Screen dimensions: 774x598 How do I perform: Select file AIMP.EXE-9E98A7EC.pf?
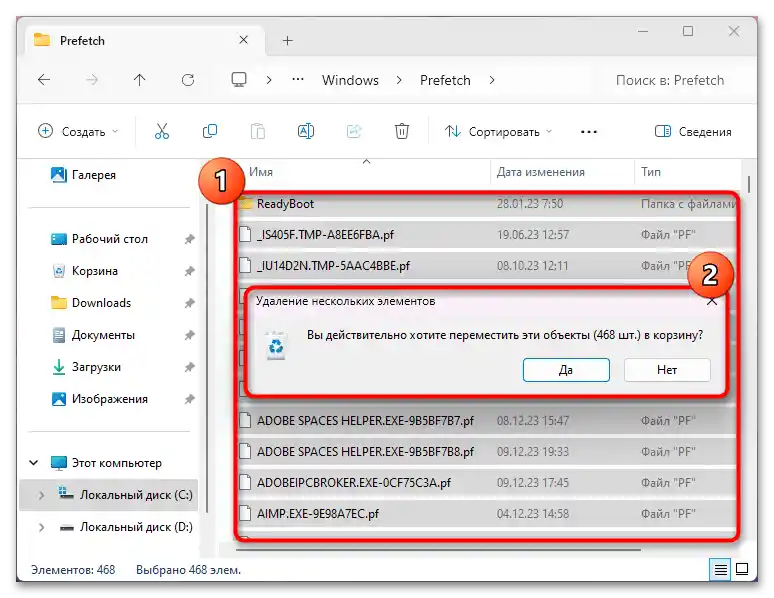(488, 514)
